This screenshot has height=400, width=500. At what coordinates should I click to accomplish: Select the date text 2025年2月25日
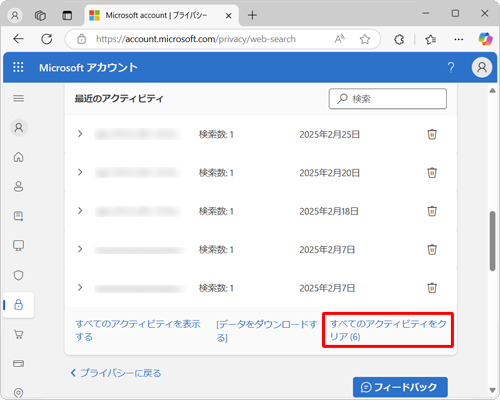pos(329,134)
